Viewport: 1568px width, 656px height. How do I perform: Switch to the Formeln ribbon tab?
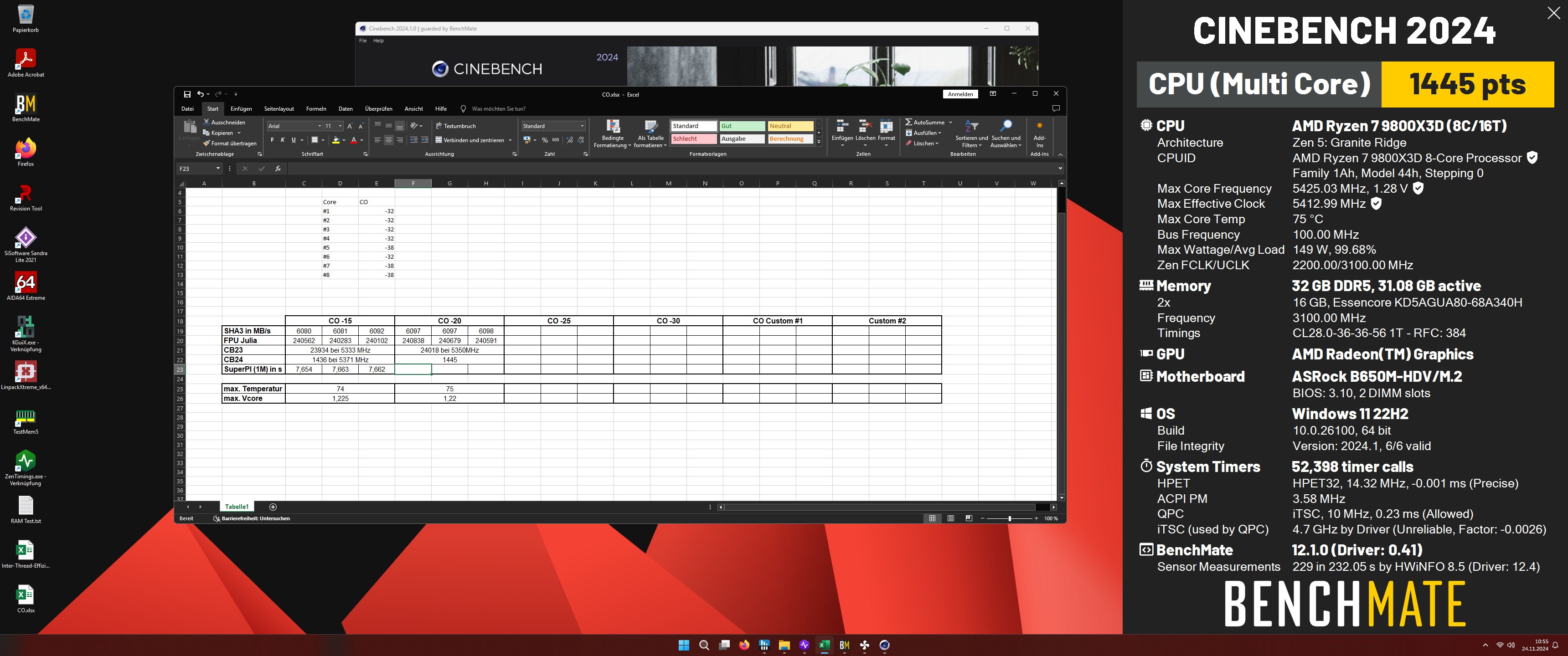[x=316, y=109]
